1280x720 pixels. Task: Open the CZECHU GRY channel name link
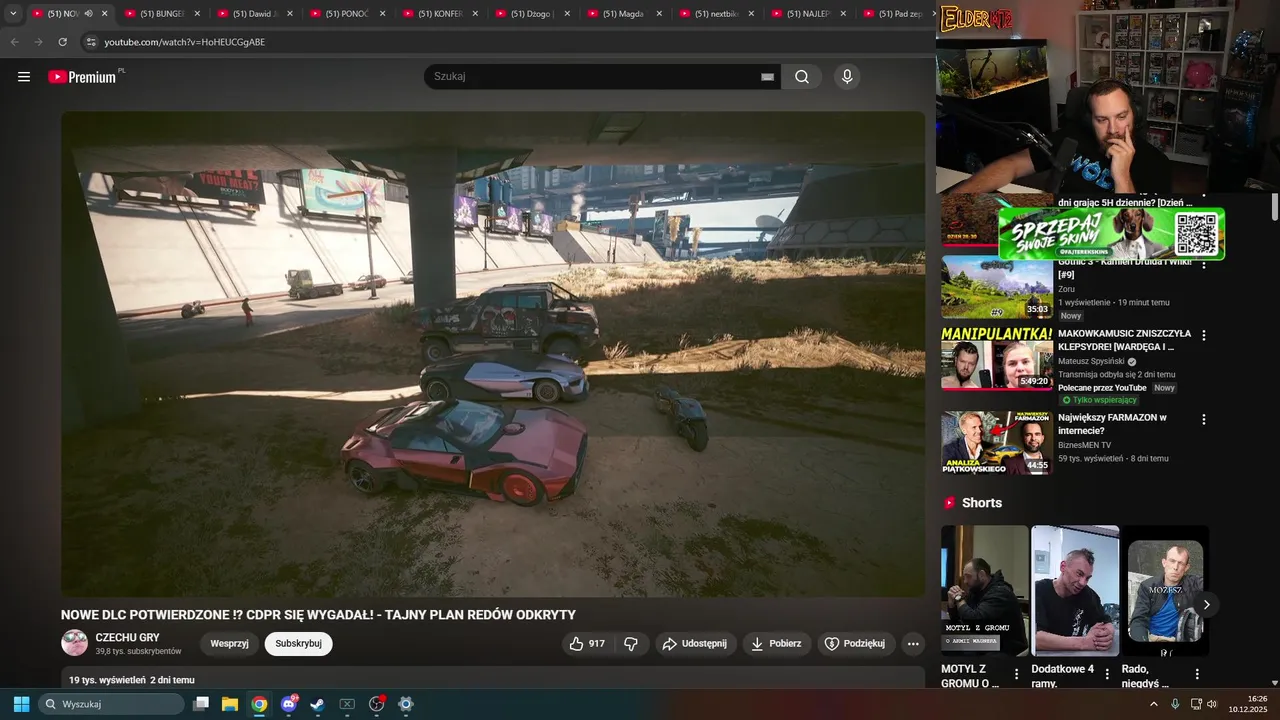(x=127, y=638)
